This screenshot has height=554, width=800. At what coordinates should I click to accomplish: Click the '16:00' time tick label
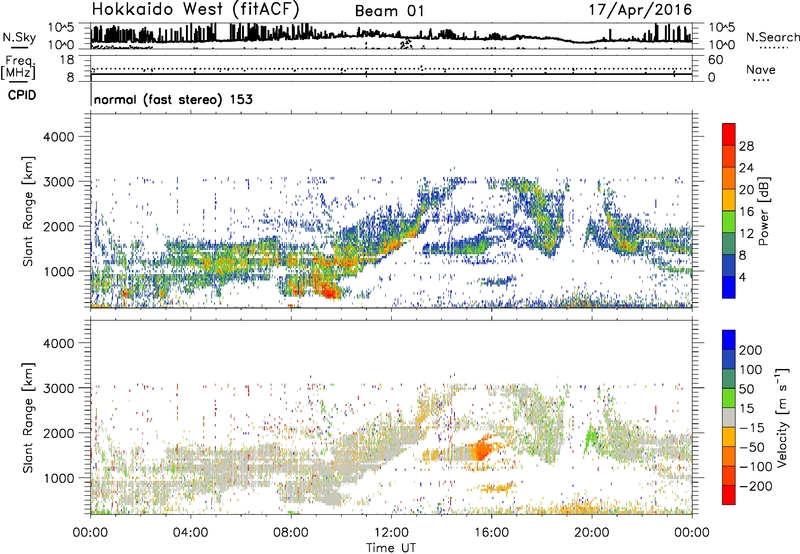491,533
